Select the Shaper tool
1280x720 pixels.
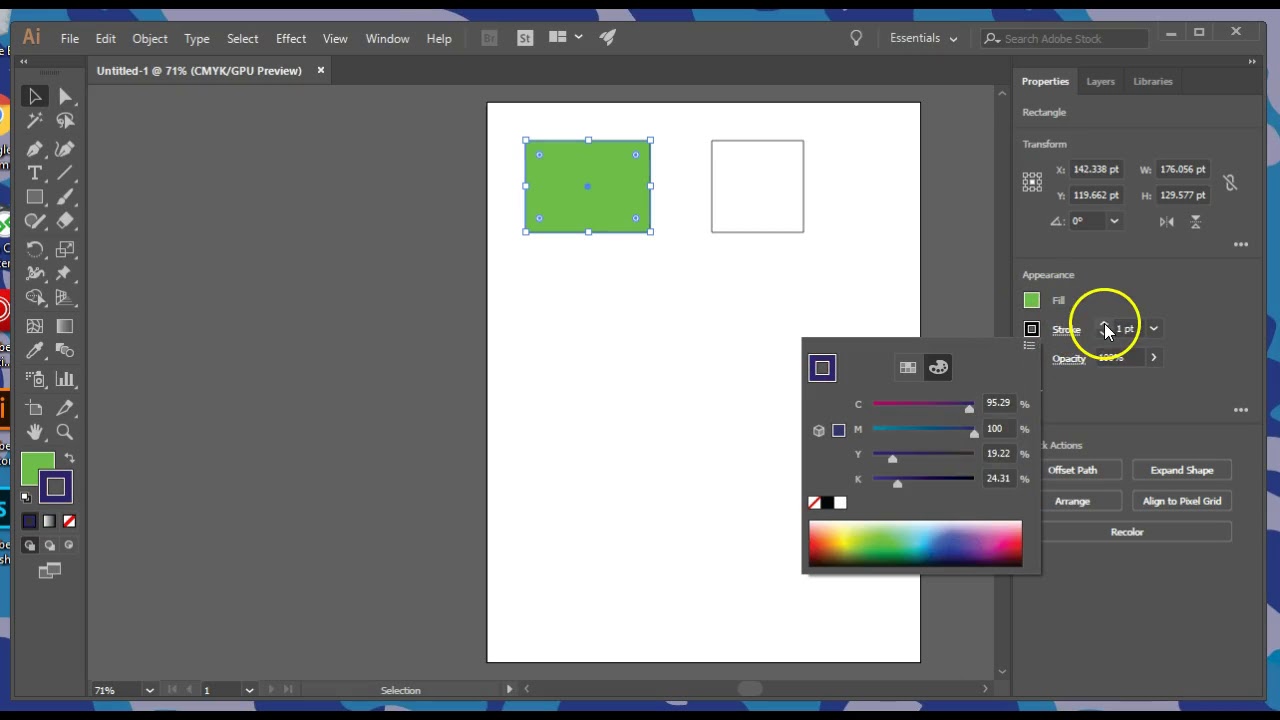pos(35,221)
